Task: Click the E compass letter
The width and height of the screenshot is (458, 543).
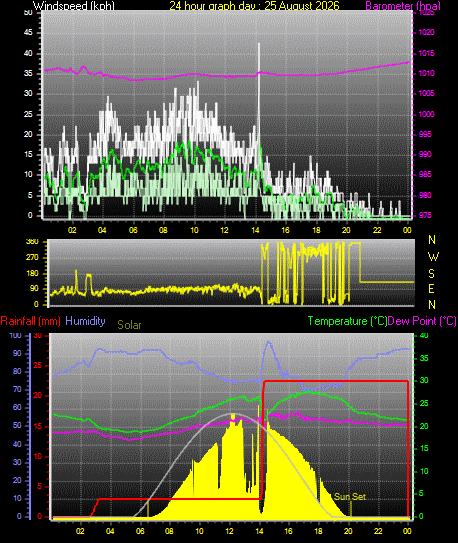Action: 431,288
